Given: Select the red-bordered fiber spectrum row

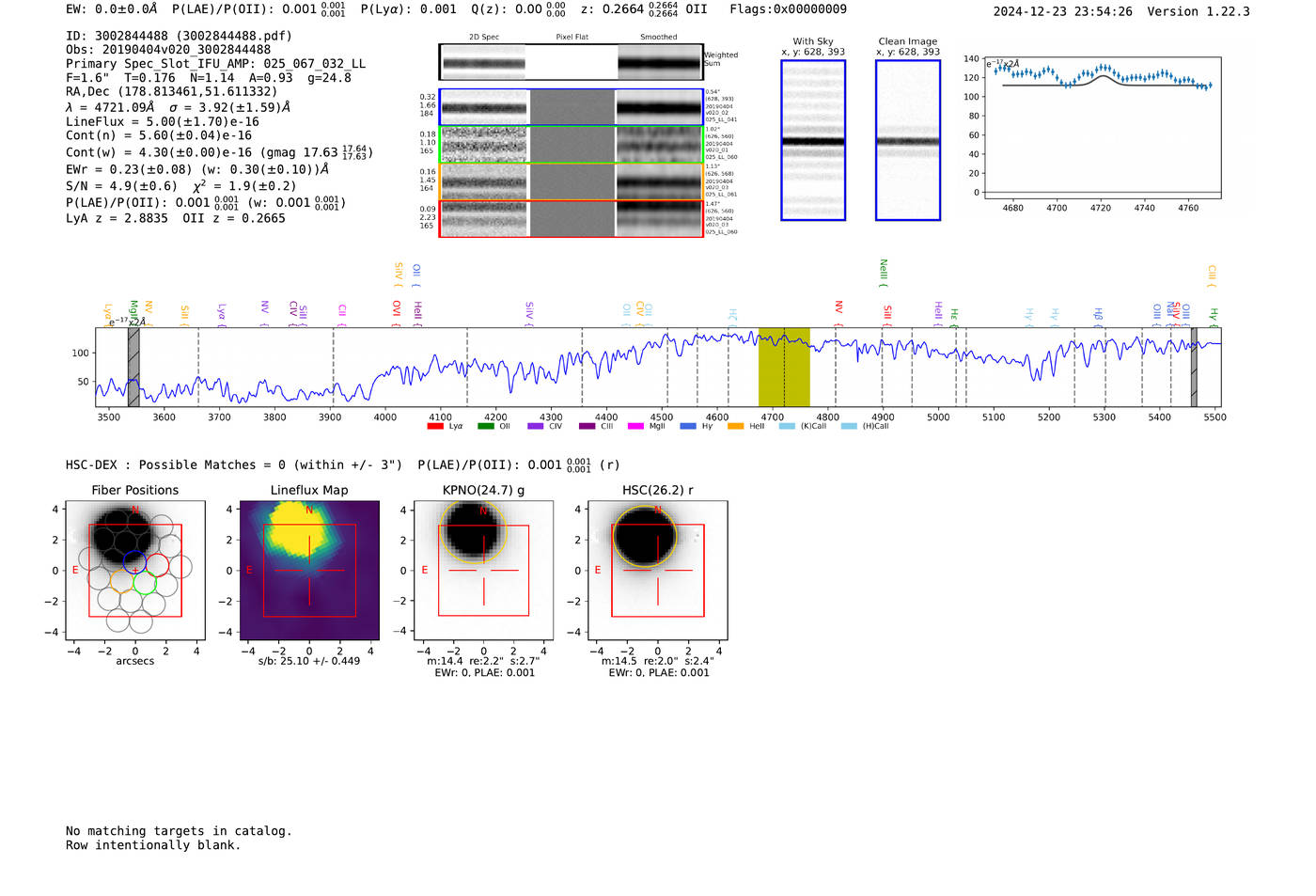Looking at the screenshot, I should [572, 218].
